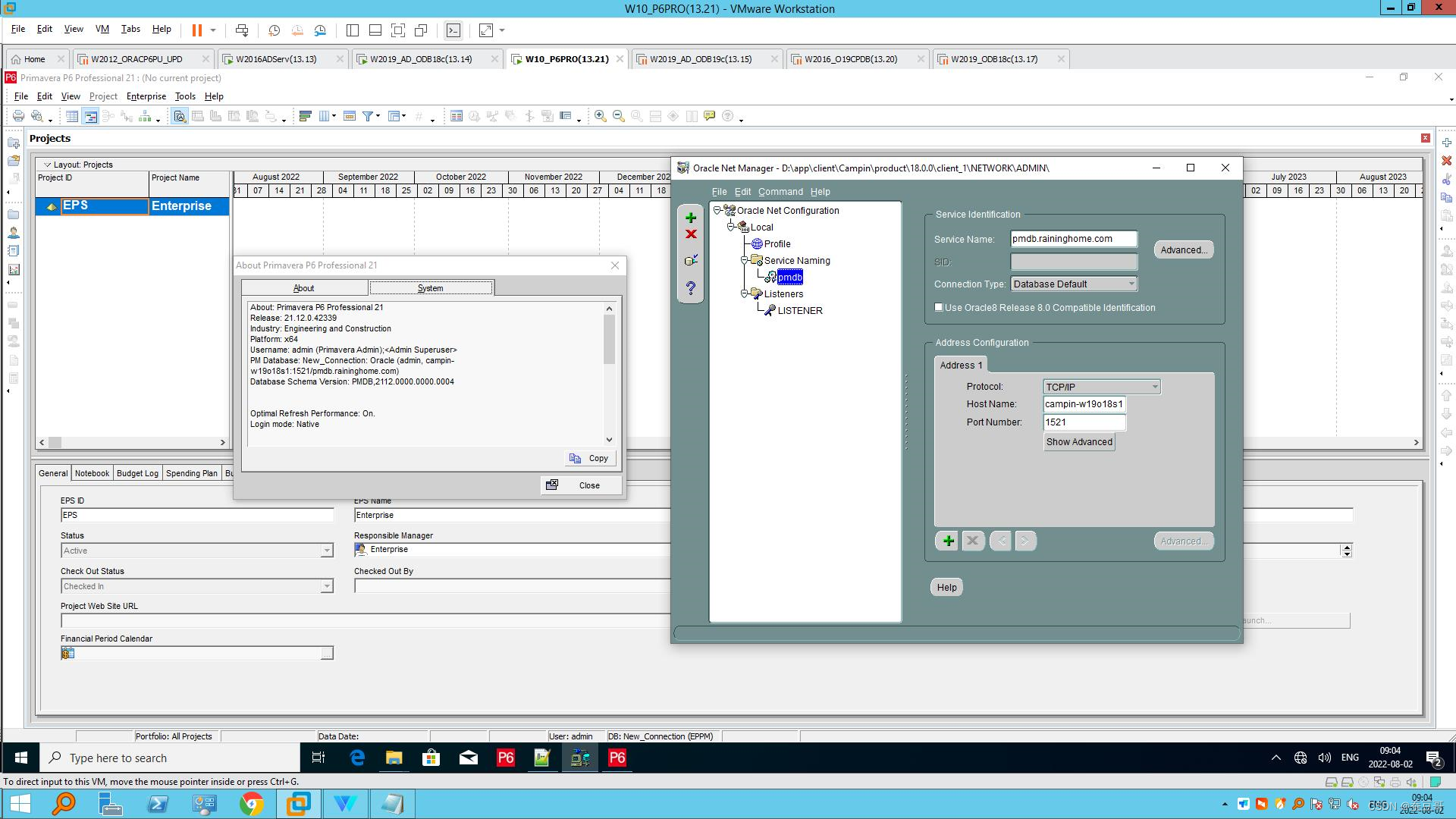Open Spending Plan tab in project details

191,473
